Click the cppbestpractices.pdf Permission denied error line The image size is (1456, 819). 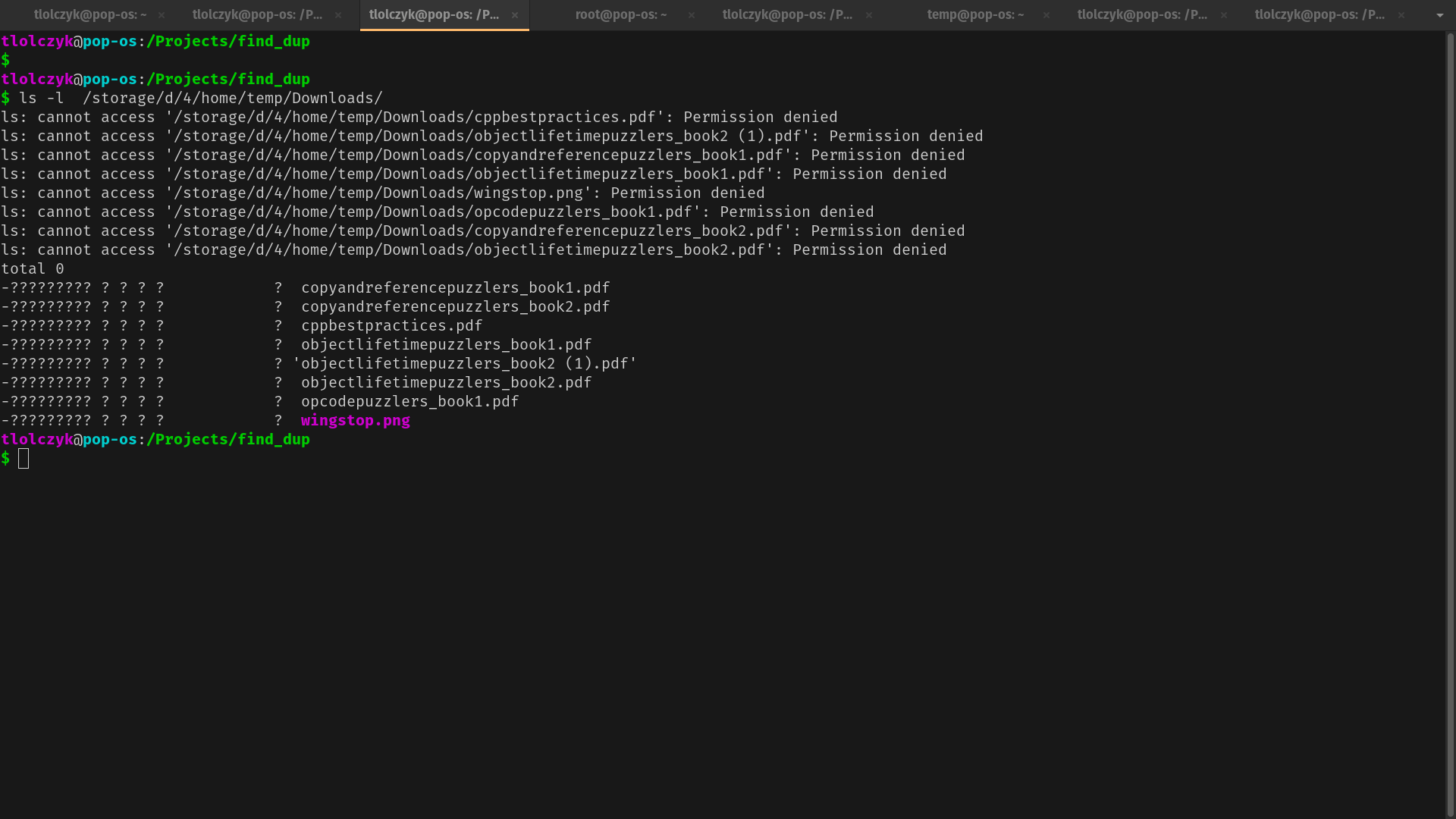[x=419, y=118]
